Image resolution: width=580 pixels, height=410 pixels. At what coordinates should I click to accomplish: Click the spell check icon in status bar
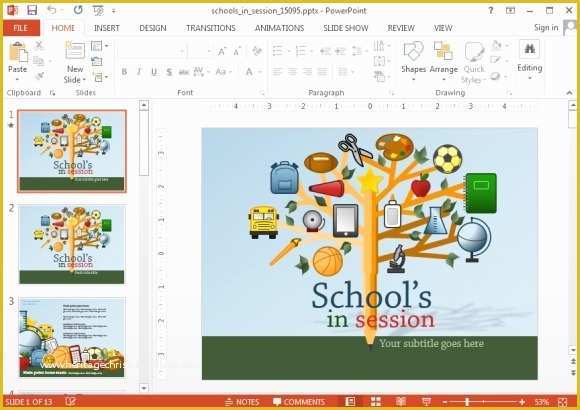tap(70, 401)
